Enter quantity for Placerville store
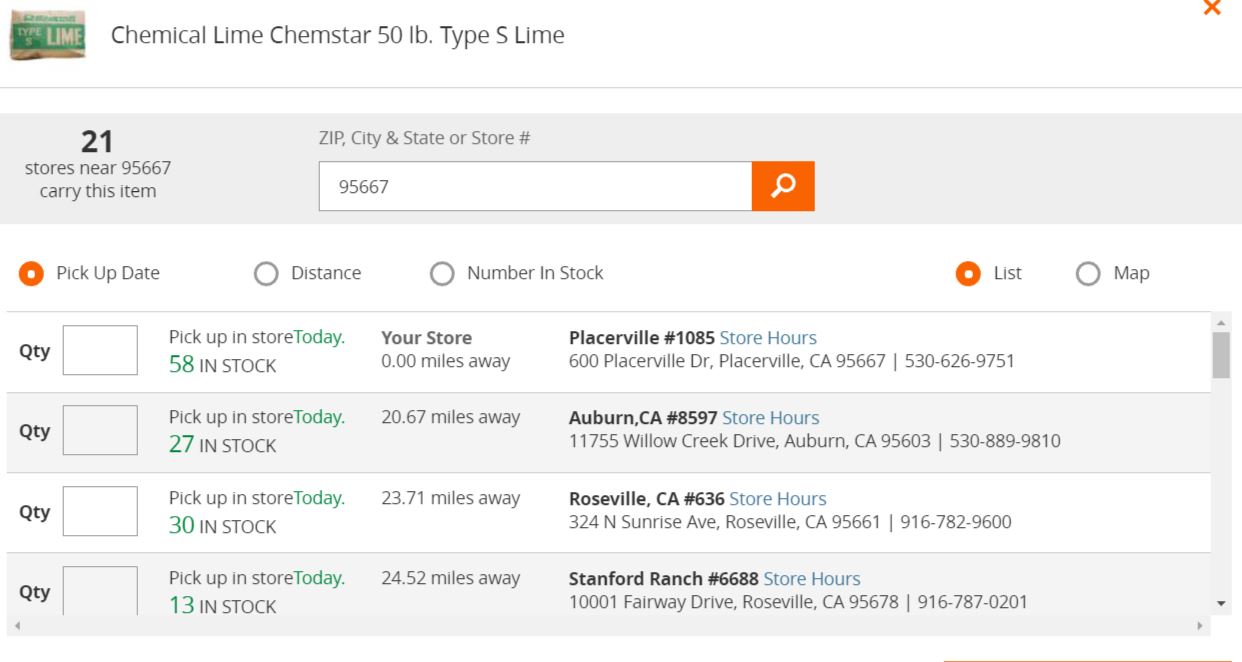The image size is (1242, 662). click(100, 351)
